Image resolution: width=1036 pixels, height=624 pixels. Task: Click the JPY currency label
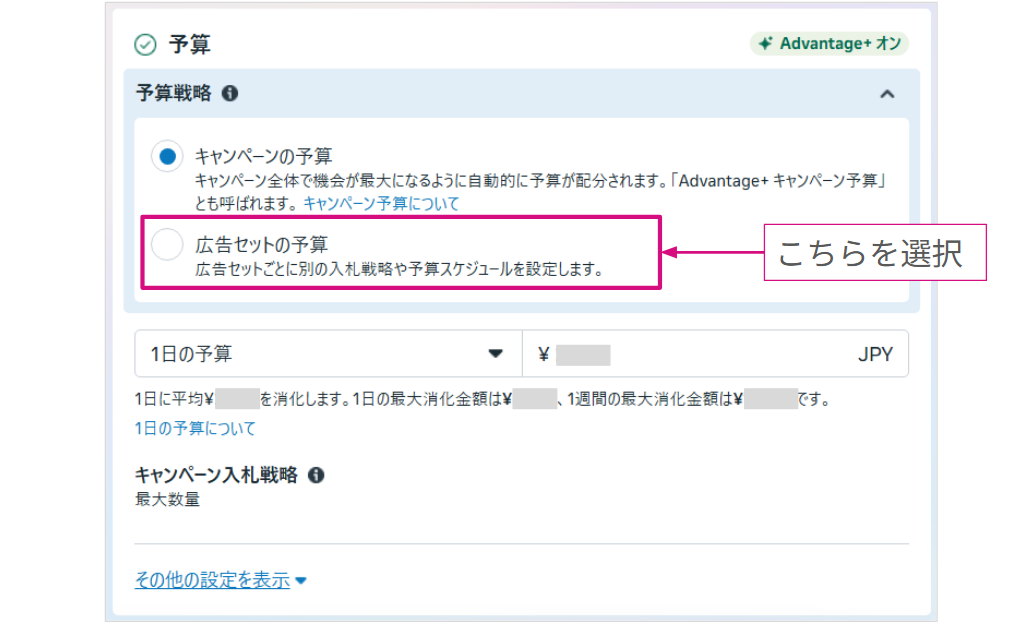[875, 354]
